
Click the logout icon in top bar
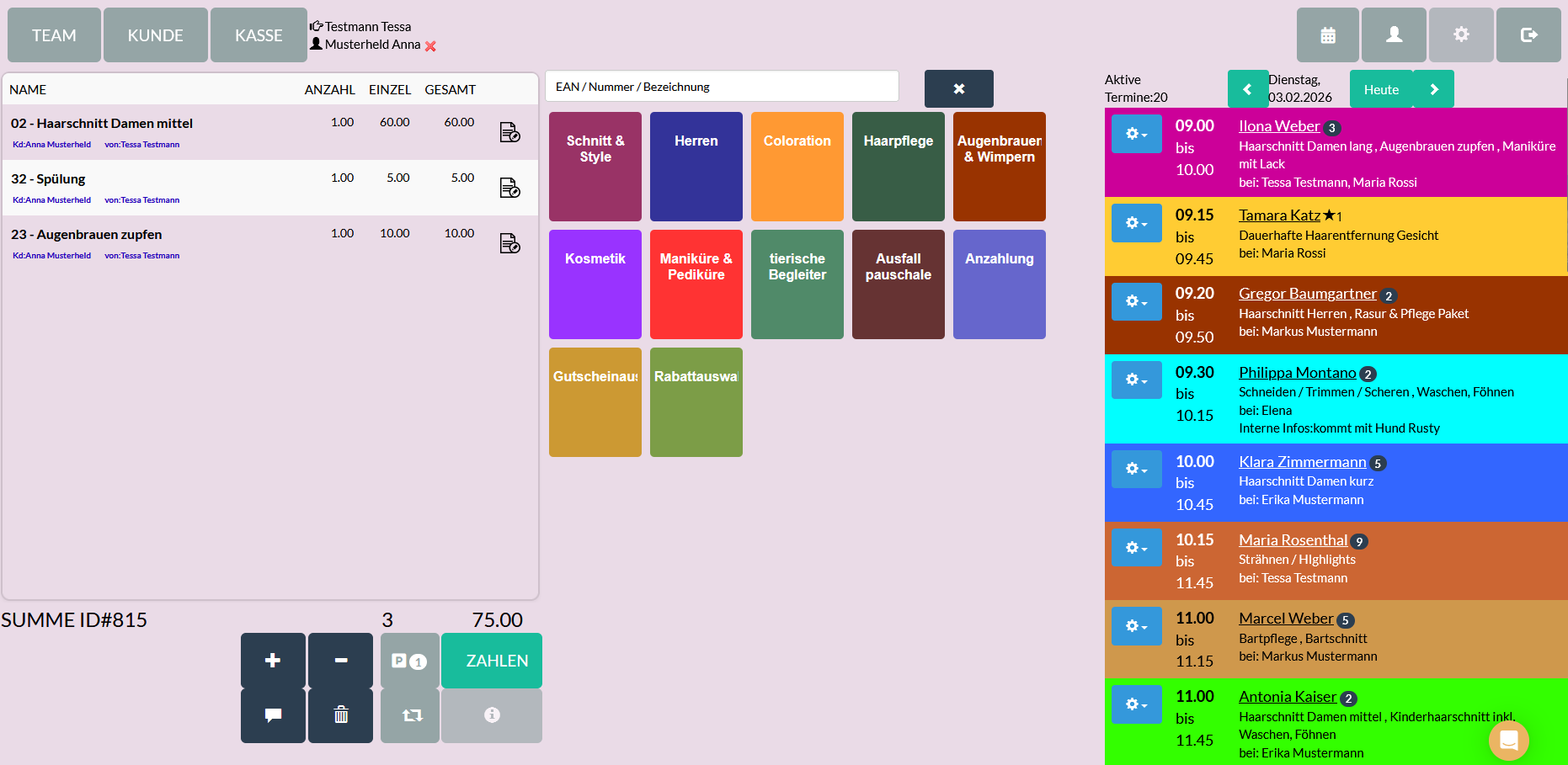point(1528,35)
